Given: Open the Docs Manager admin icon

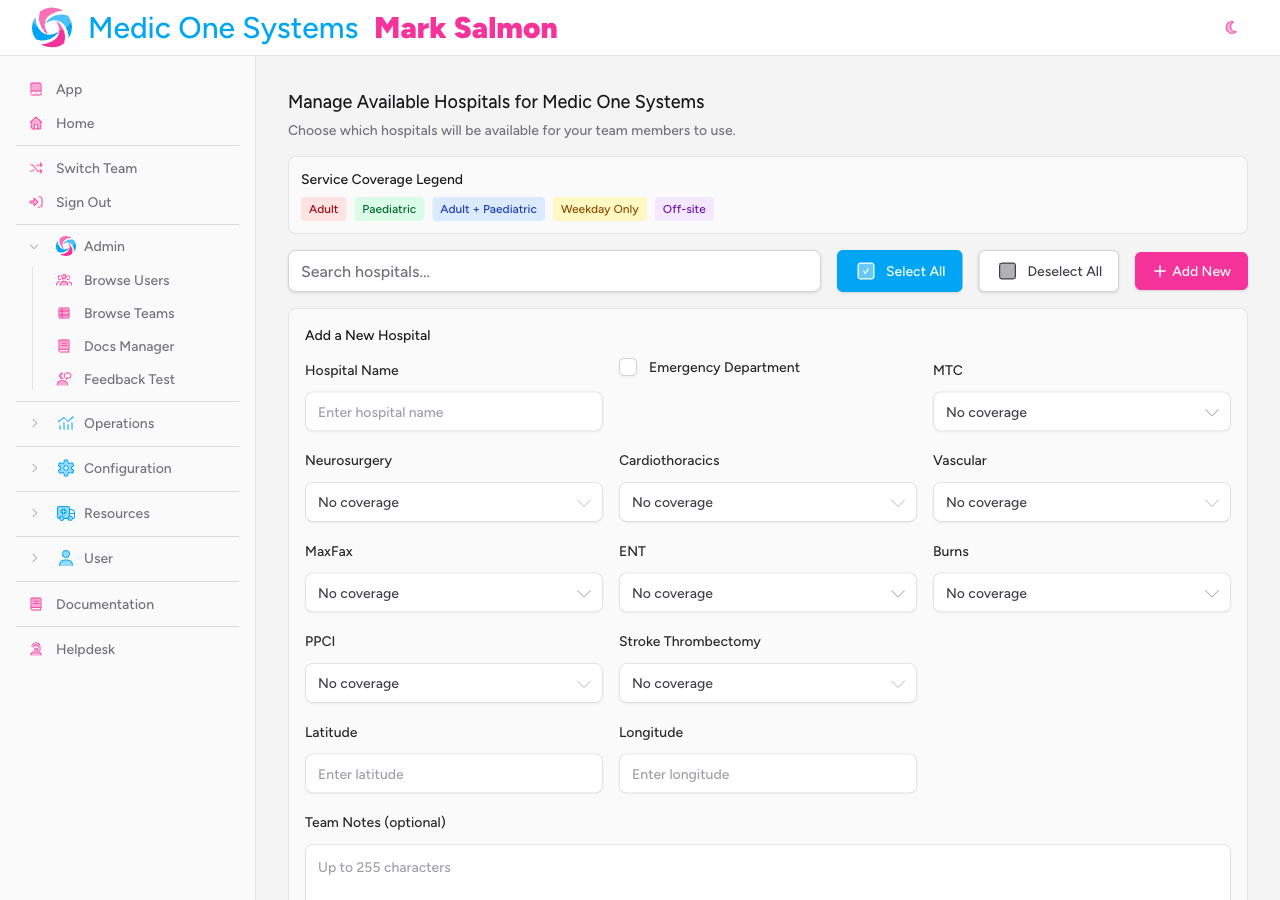Looking at the screenshot, I should tap(63, 346).
